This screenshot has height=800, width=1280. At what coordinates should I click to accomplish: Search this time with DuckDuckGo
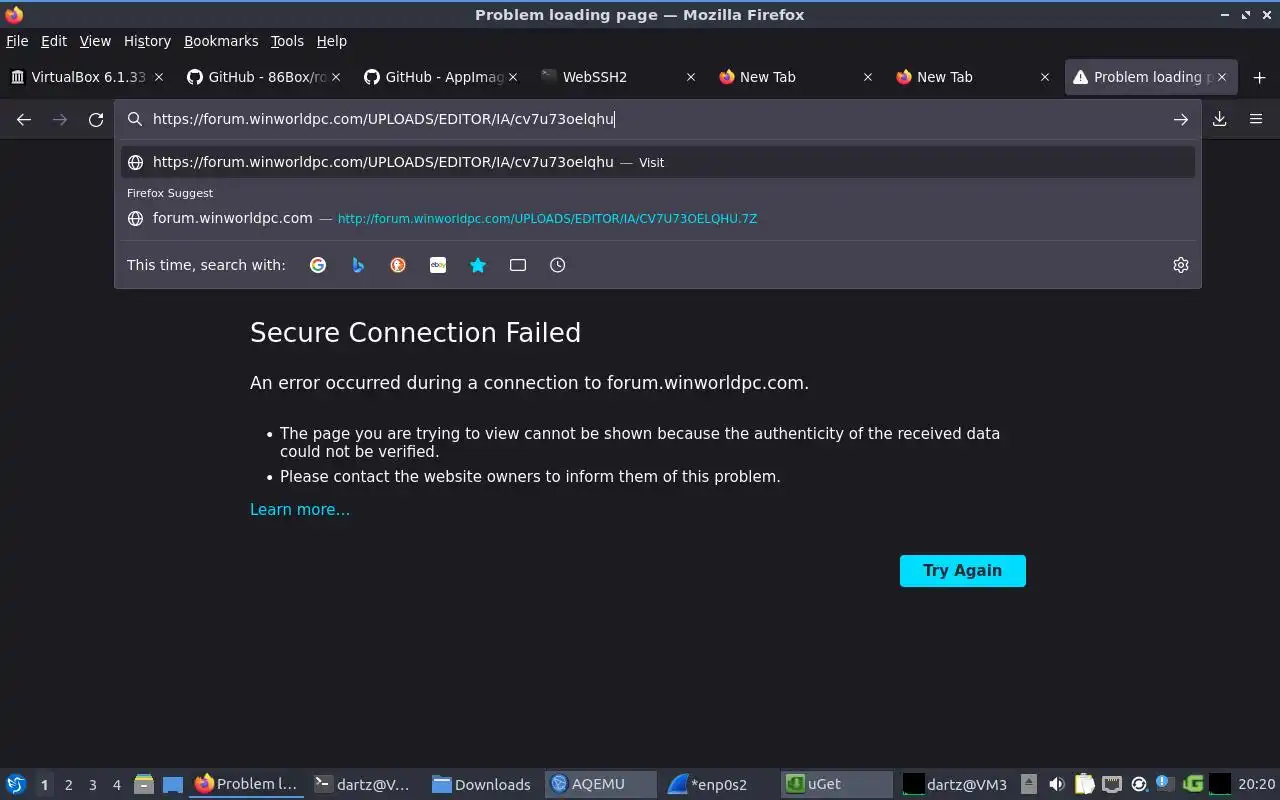click(398, 265)
